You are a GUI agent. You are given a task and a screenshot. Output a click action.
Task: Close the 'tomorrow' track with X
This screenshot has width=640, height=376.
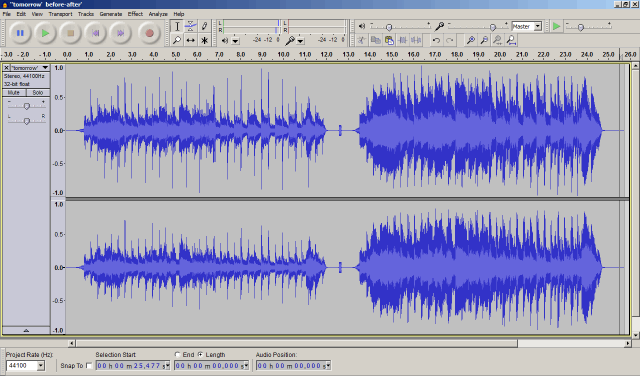(6, 68)
